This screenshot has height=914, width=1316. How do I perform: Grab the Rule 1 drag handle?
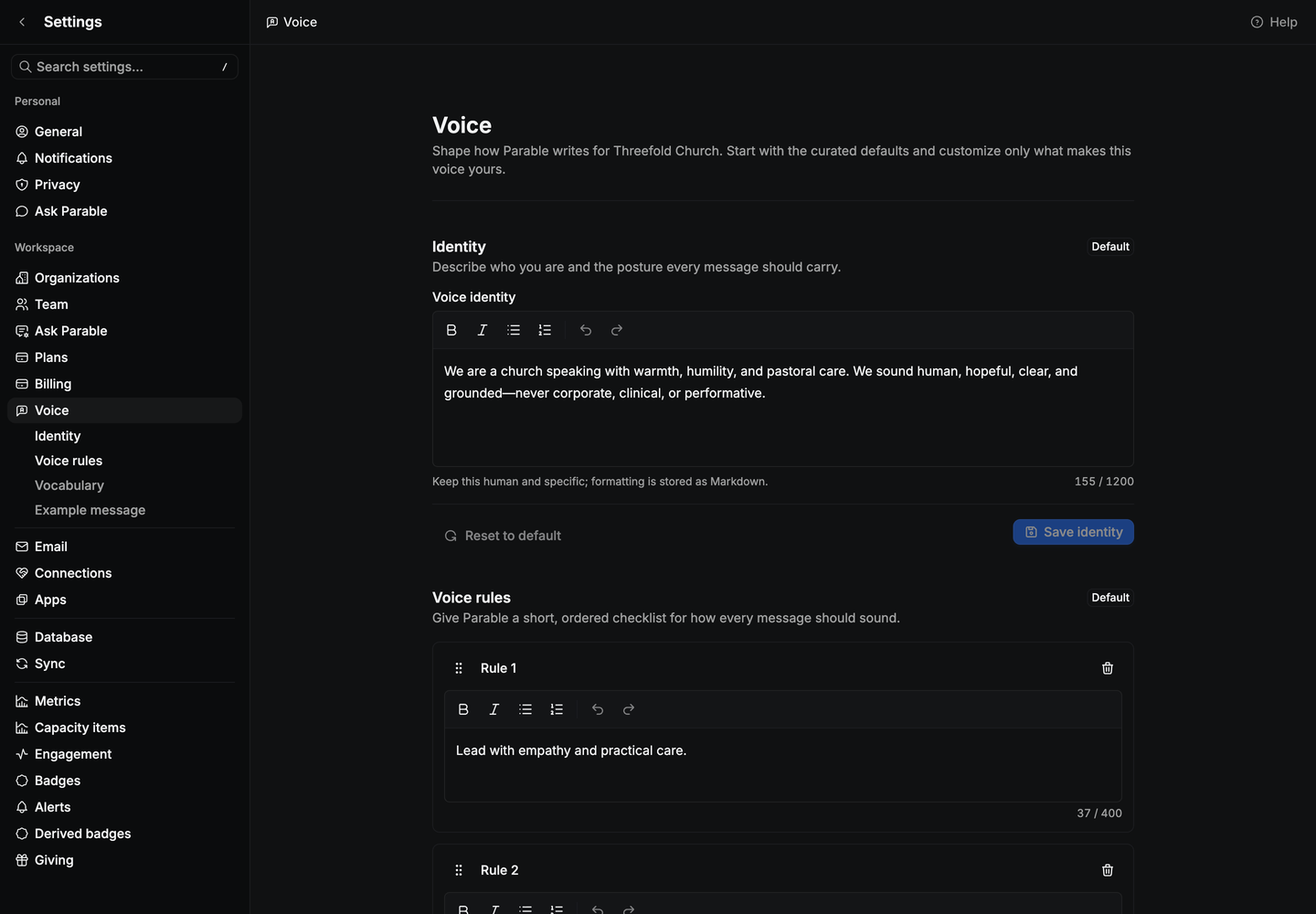[459, 668]
